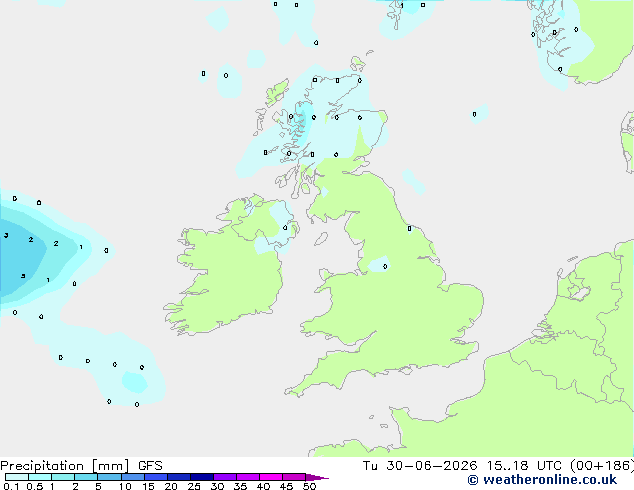Click the 10–15 mm legend swatch
Image resolution: width=634 pixels, height=490 pixels.
(133, 477)
